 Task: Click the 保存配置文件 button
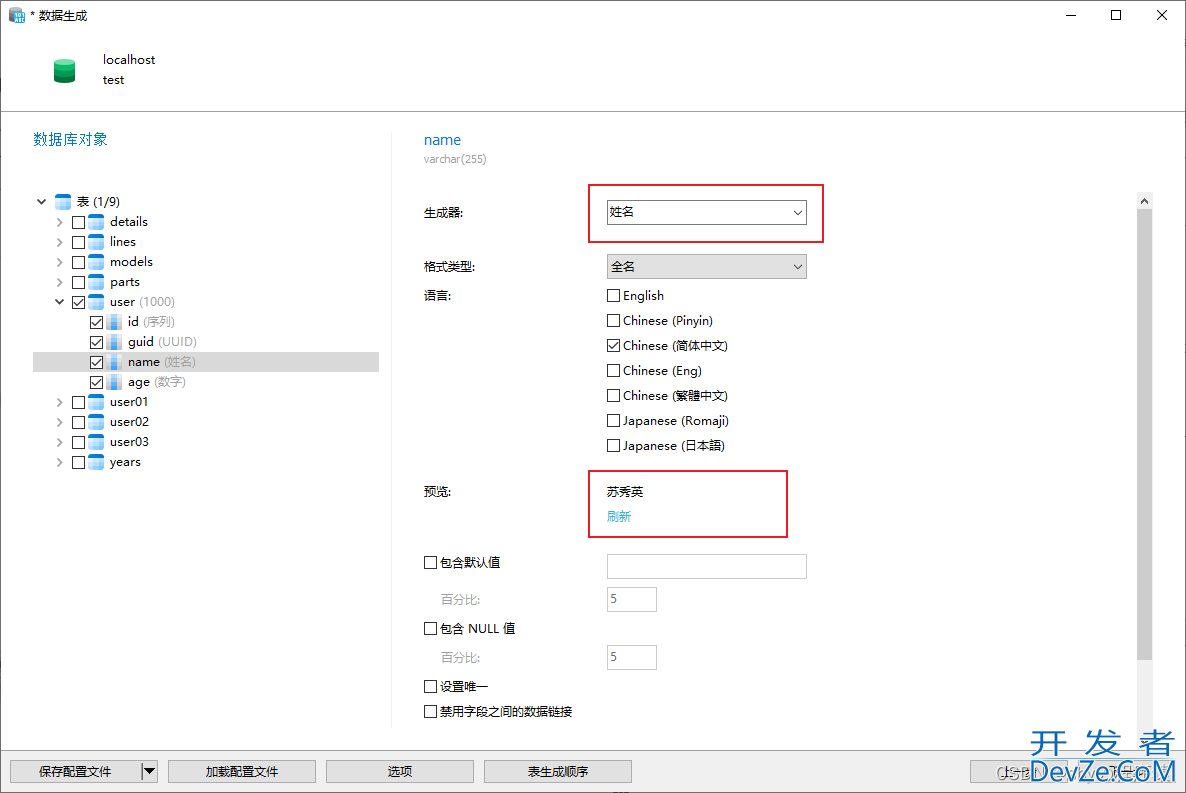point(75,772)
